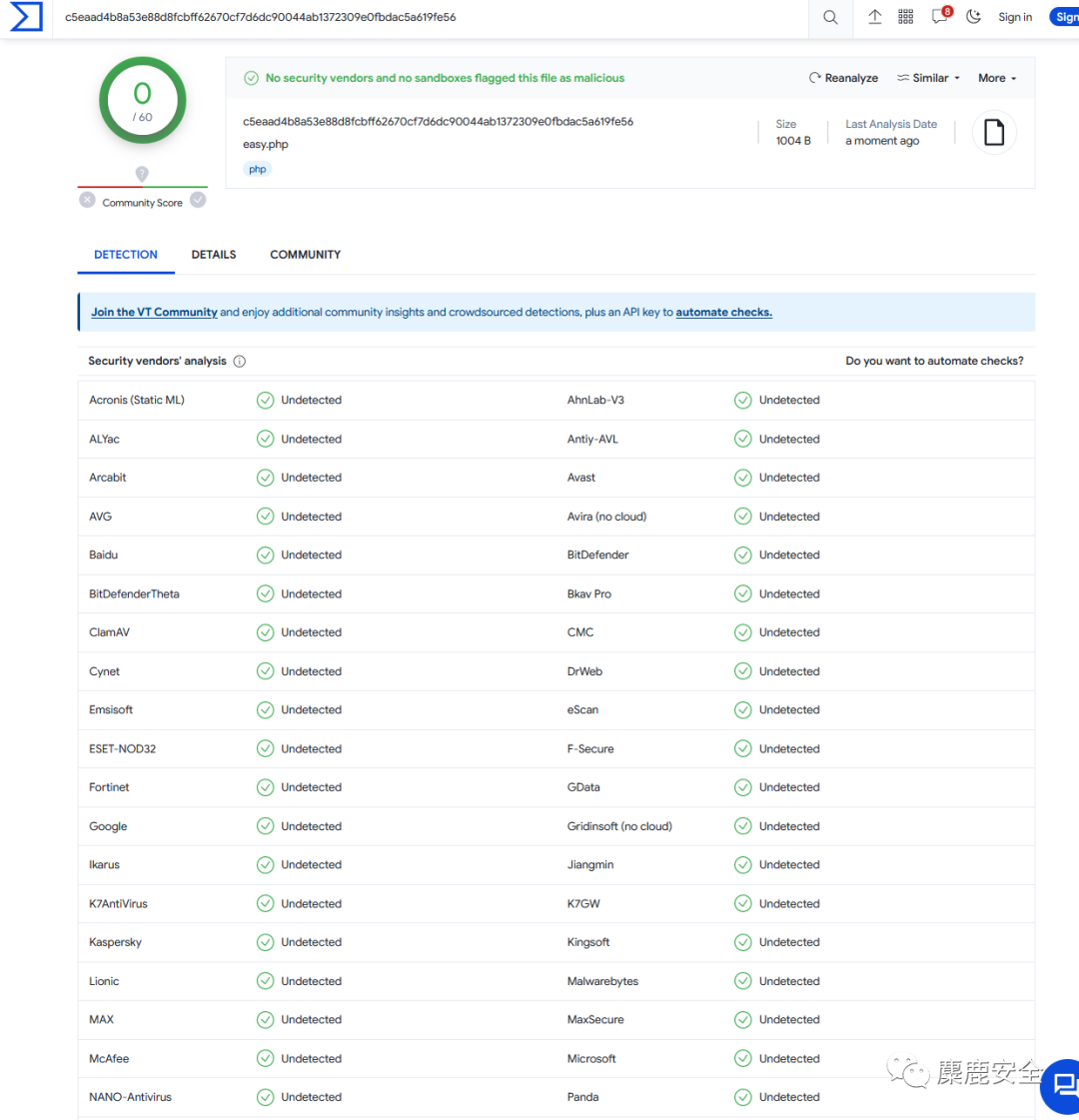The height and width of the screenshot is (1120, 1079).
Task: Vote positive with the community score check icon
Action: (198, 200)
